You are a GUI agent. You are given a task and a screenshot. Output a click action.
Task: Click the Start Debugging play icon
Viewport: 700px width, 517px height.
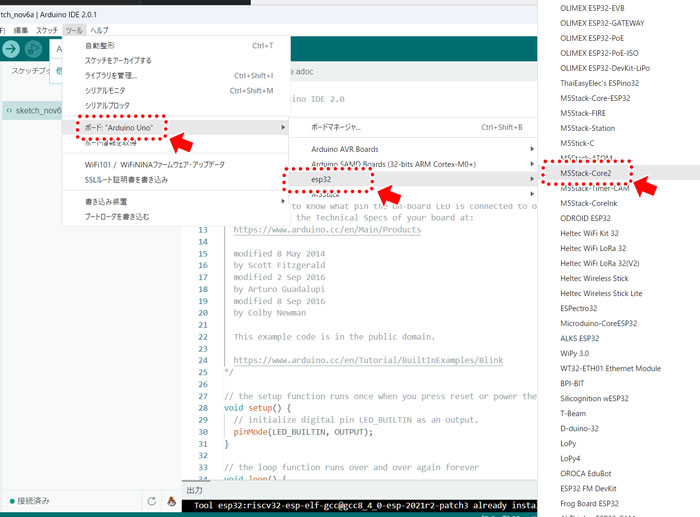point(33,49)
